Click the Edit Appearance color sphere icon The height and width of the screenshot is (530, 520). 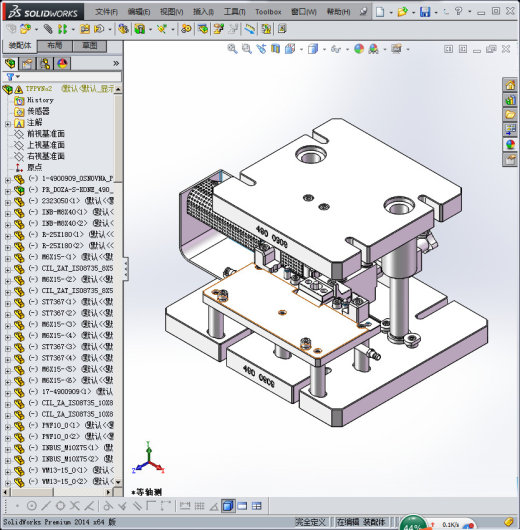(x=359, y=49)
